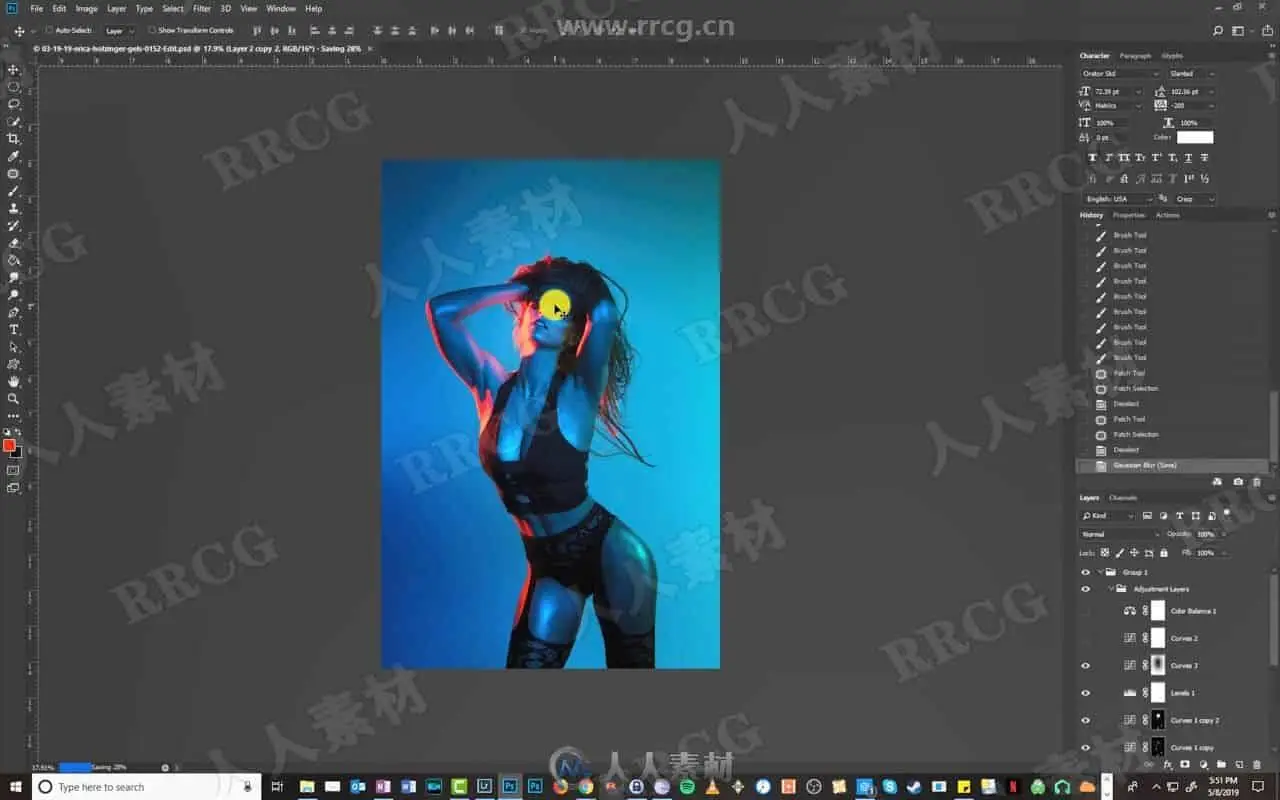The width and height of the screenshot is (1280, 800).
Task: Select the Horizontal Type tool
Action: (x=13, y=329)
